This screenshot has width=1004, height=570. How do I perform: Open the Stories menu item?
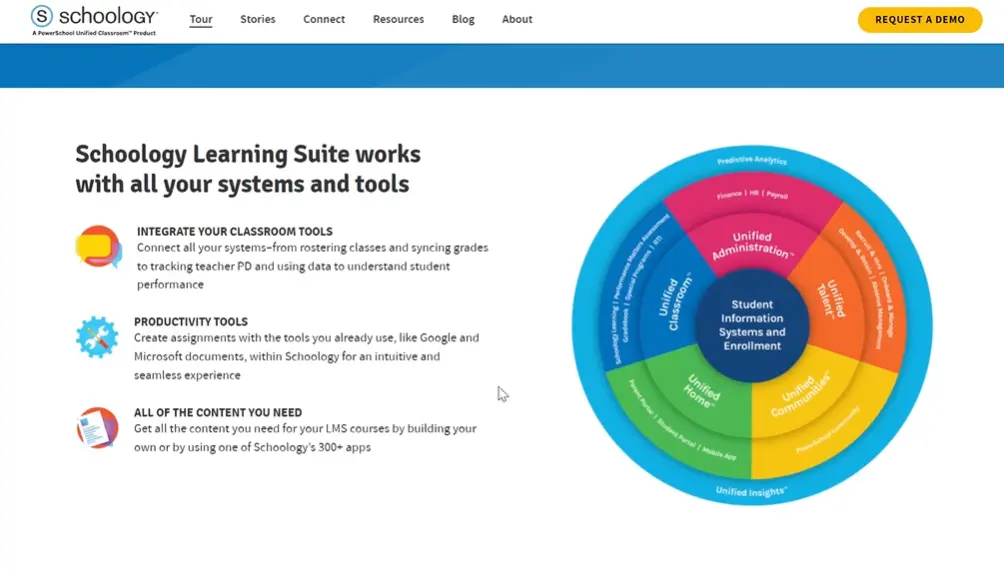tap(257, 19)
